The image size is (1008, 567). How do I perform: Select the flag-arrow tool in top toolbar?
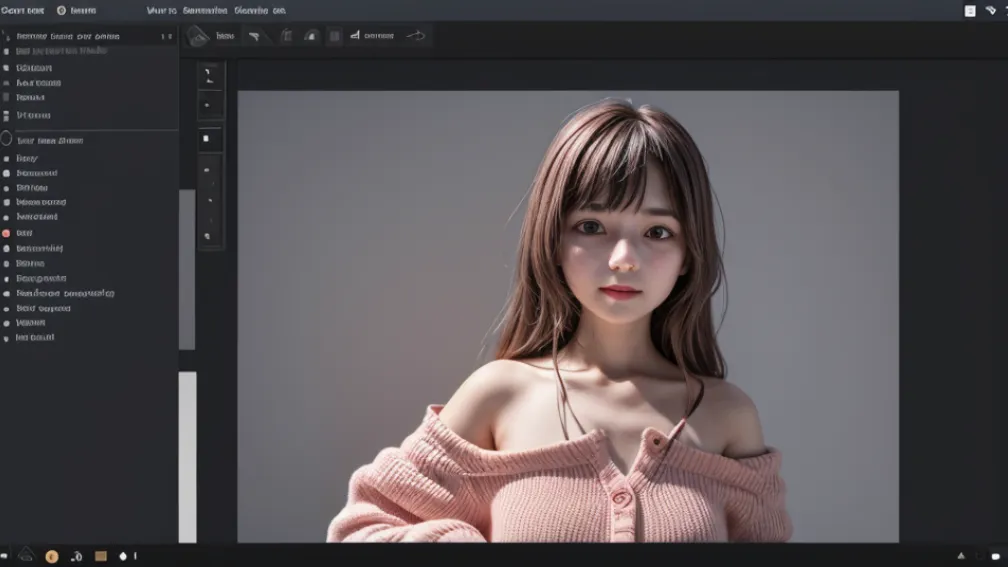pyautogui.click(x=255, y=36)
